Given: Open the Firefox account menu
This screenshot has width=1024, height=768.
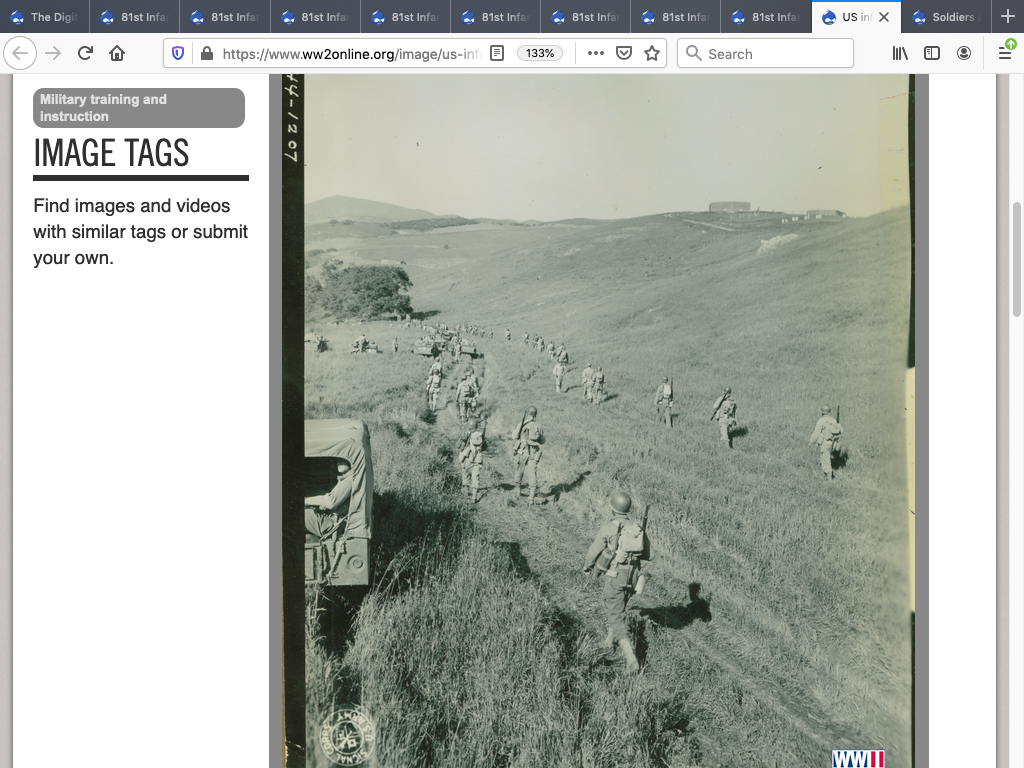Looking at the screenshot, I should pyautogui.click(x=964, y=54).
